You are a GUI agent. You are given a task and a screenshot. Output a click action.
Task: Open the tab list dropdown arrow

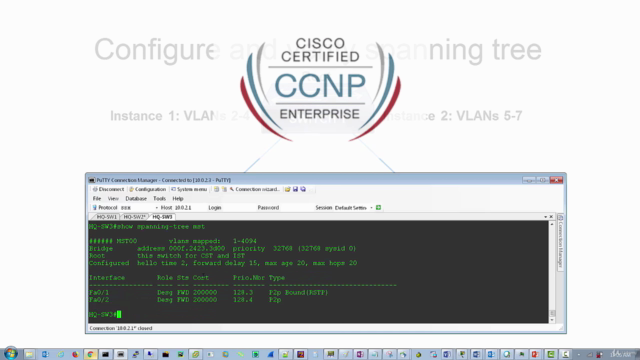[545, 217]
